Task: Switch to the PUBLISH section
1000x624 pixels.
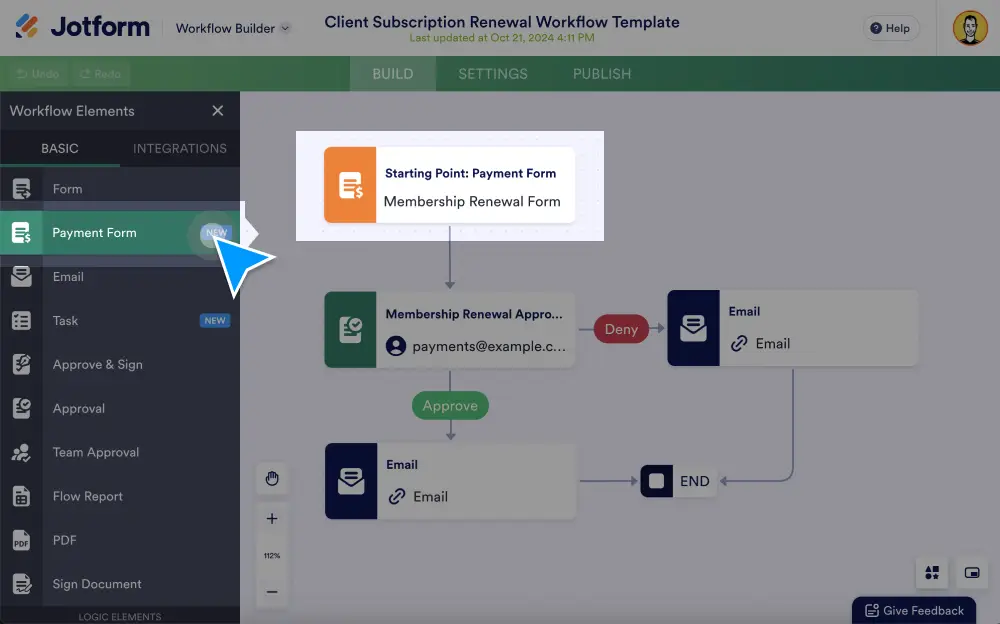Action: tap(601, 73)
